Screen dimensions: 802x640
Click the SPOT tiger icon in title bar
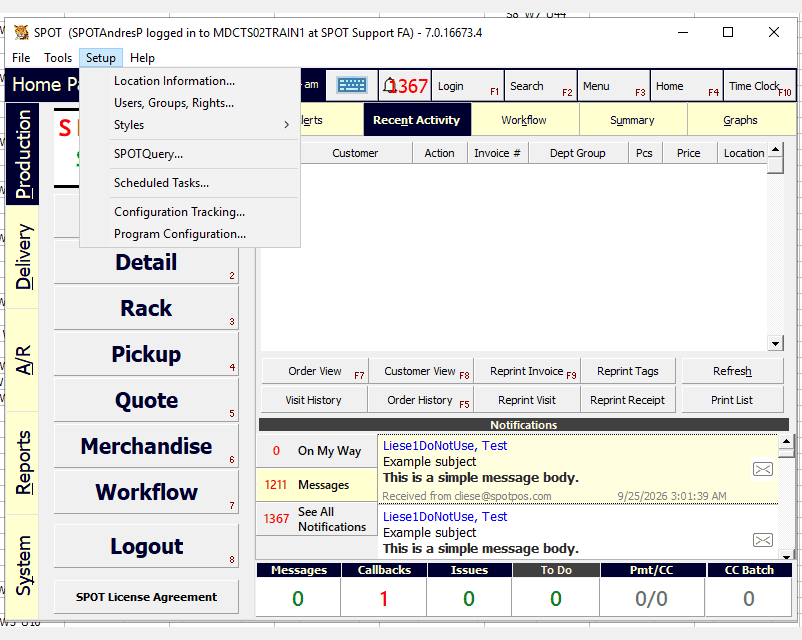21,33
